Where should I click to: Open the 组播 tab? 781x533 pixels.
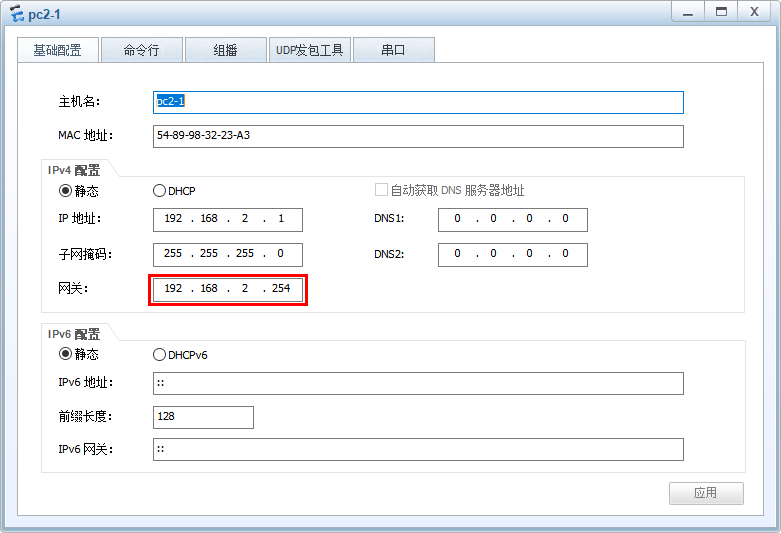[x=226, y=50]
